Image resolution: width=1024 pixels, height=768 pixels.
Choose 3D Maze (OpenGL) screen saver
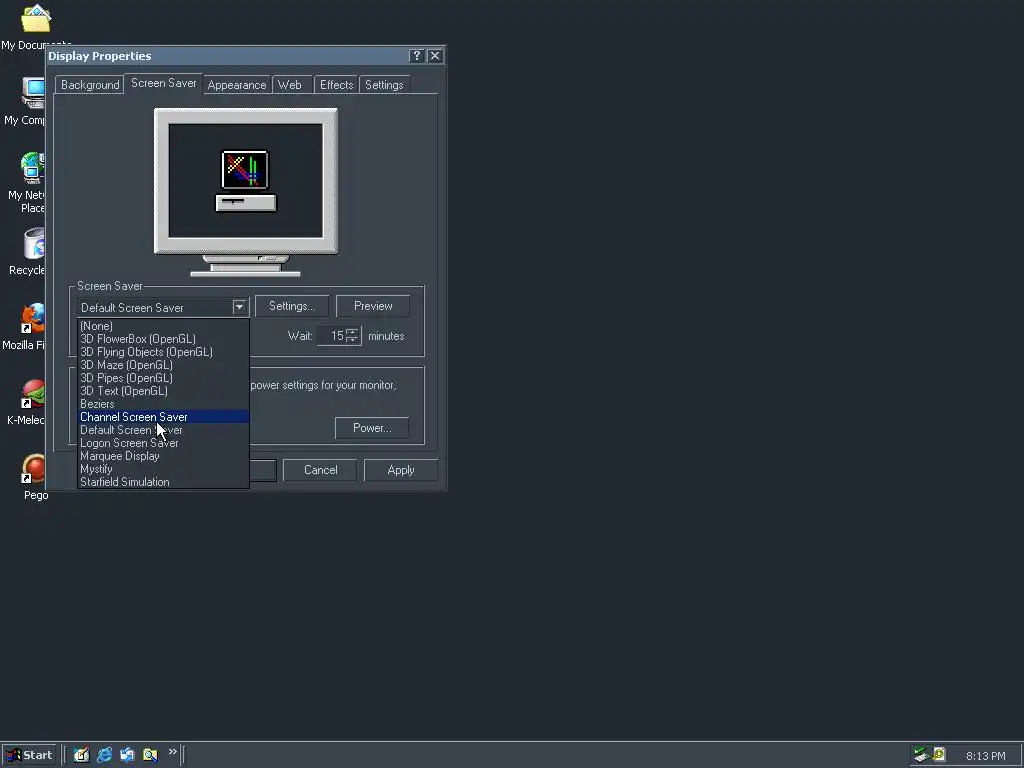pyautogui.click(x=163, y=365)
